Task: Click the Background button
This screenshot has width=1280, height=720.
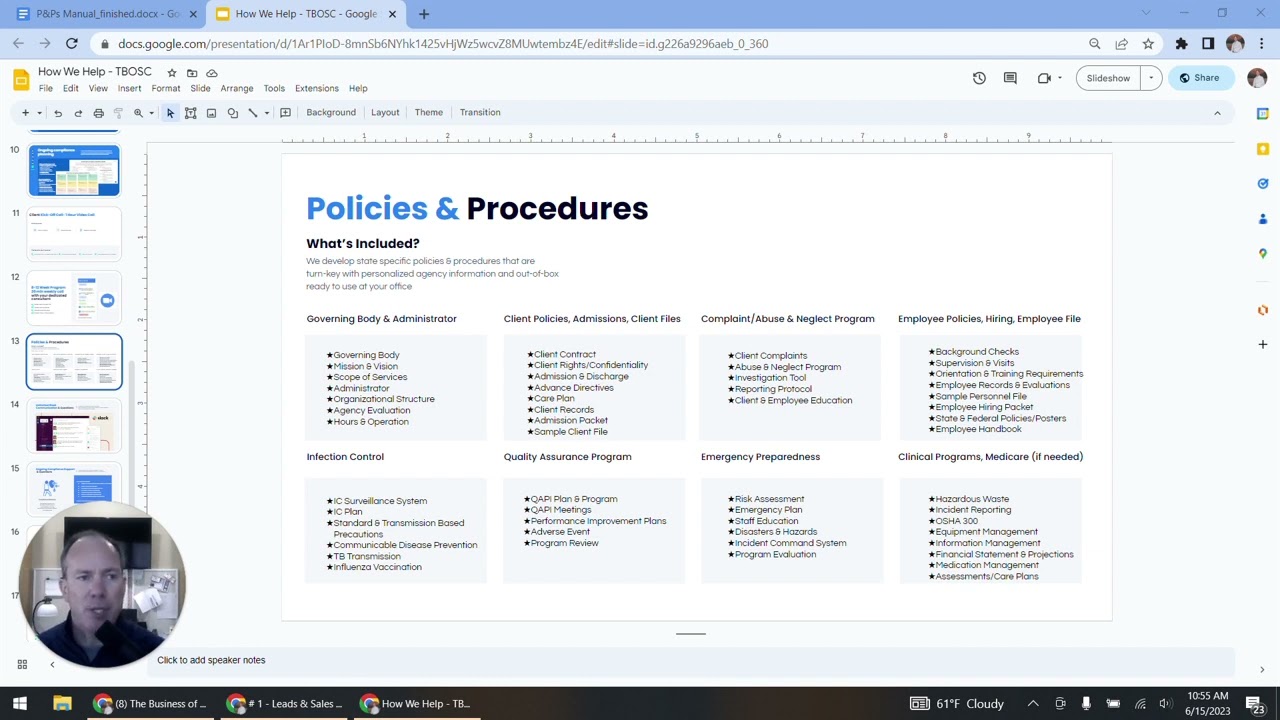Action: coord(331,113)
